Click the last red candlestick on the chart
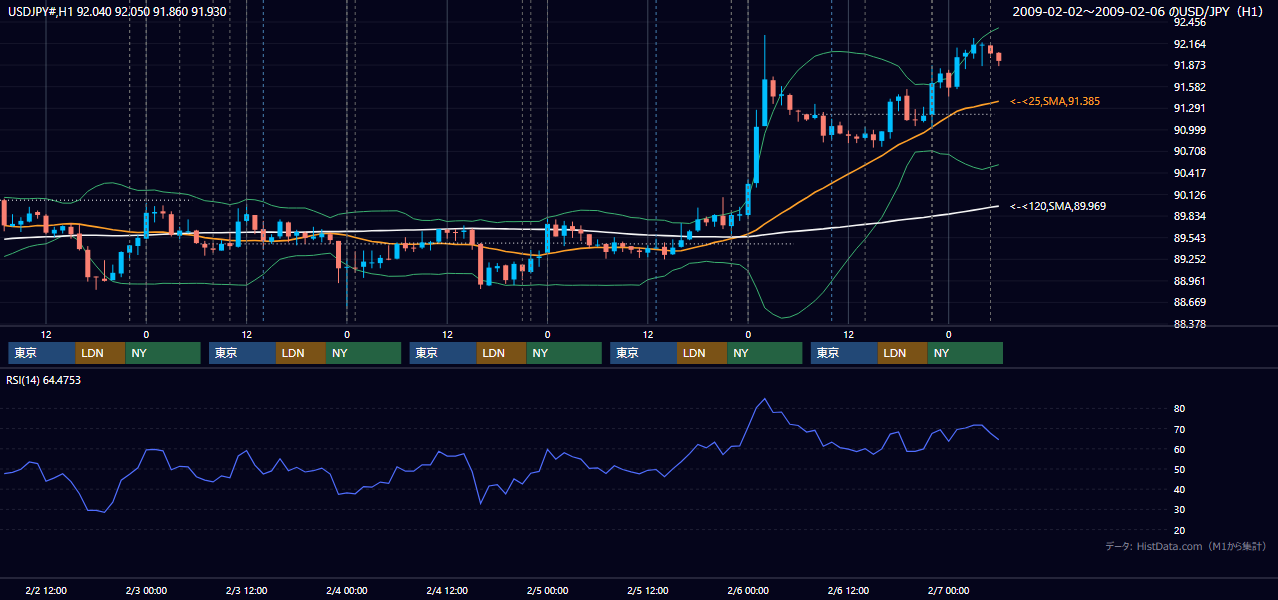 [998, 57]
